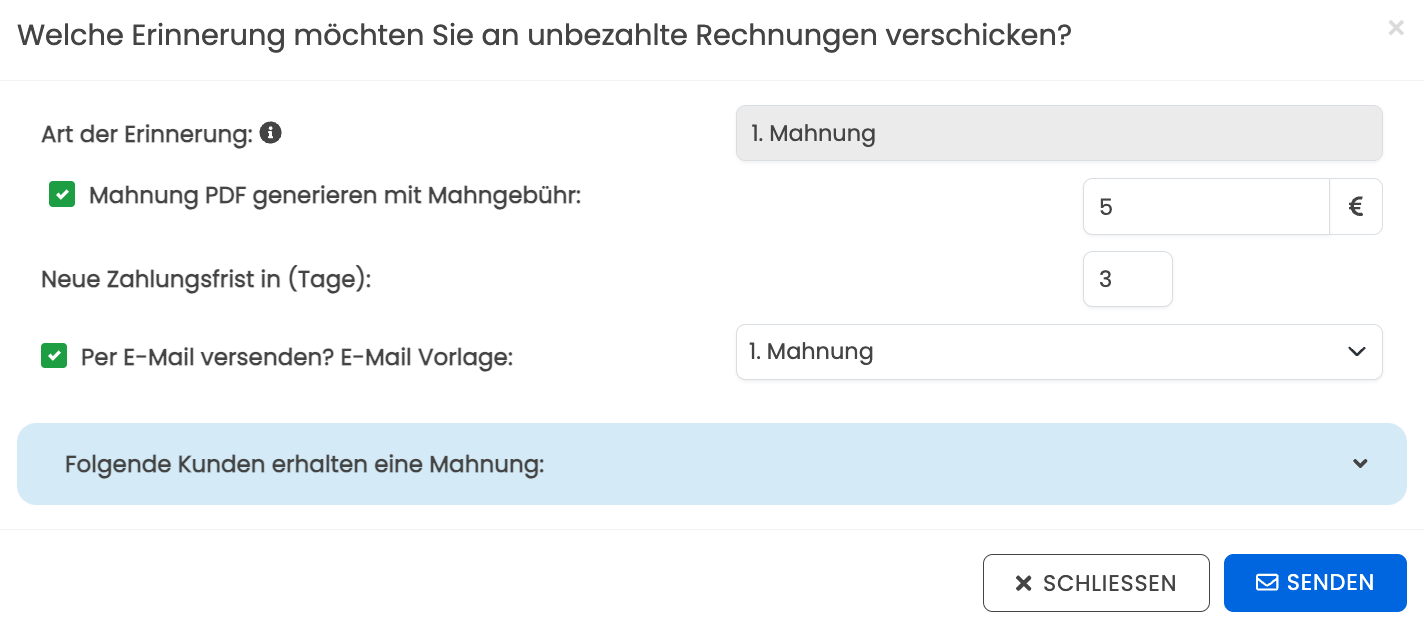The height and width of the screenshot is (630, 1424).
Task: Click into the Neue Zahlungsfrist days field
Action: pos(1128,279)
